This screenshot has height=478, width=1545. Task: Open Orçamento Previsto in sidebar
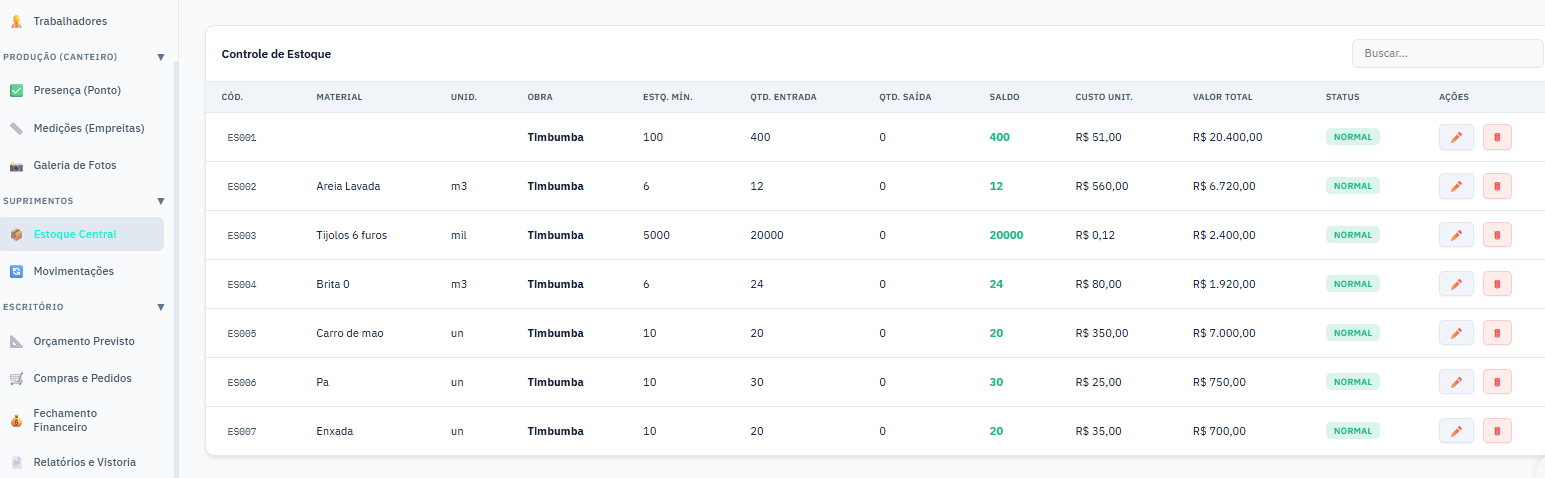click(83, 341)
